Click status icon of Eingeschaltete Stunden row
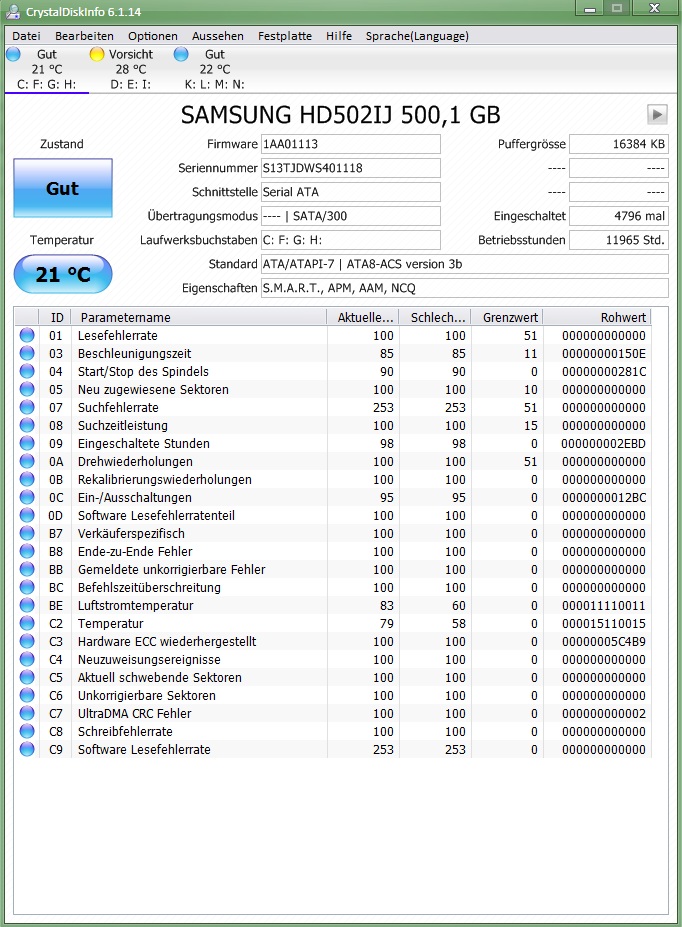 [x=27, y=443]
